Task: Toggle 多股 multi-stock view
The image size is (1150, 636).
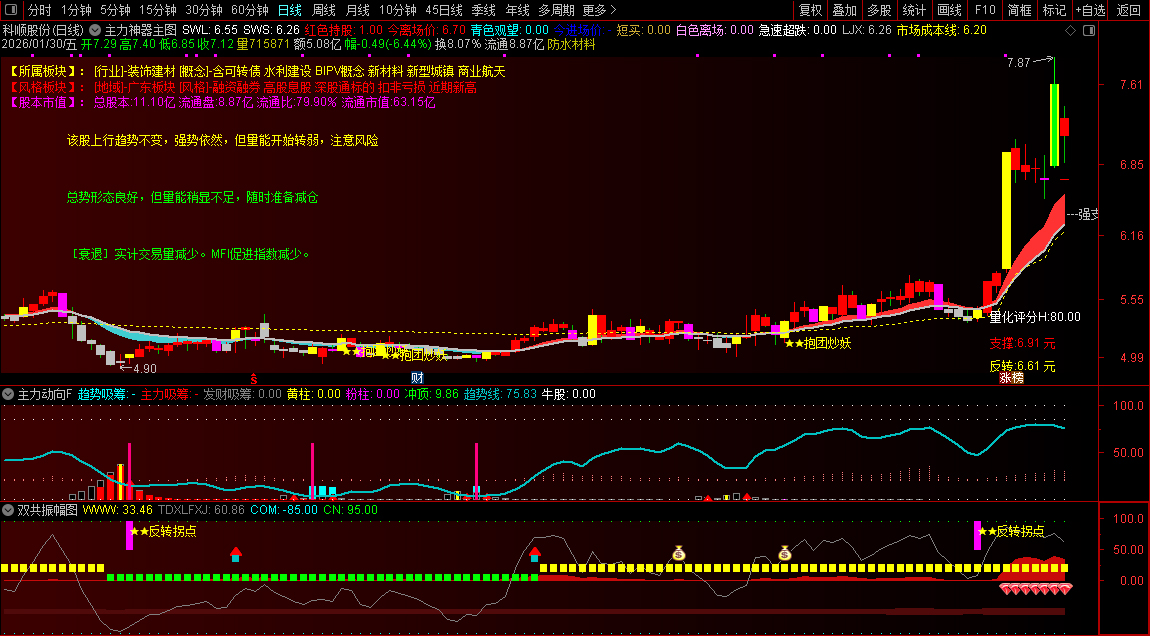Action: click(x=879, y=10)
